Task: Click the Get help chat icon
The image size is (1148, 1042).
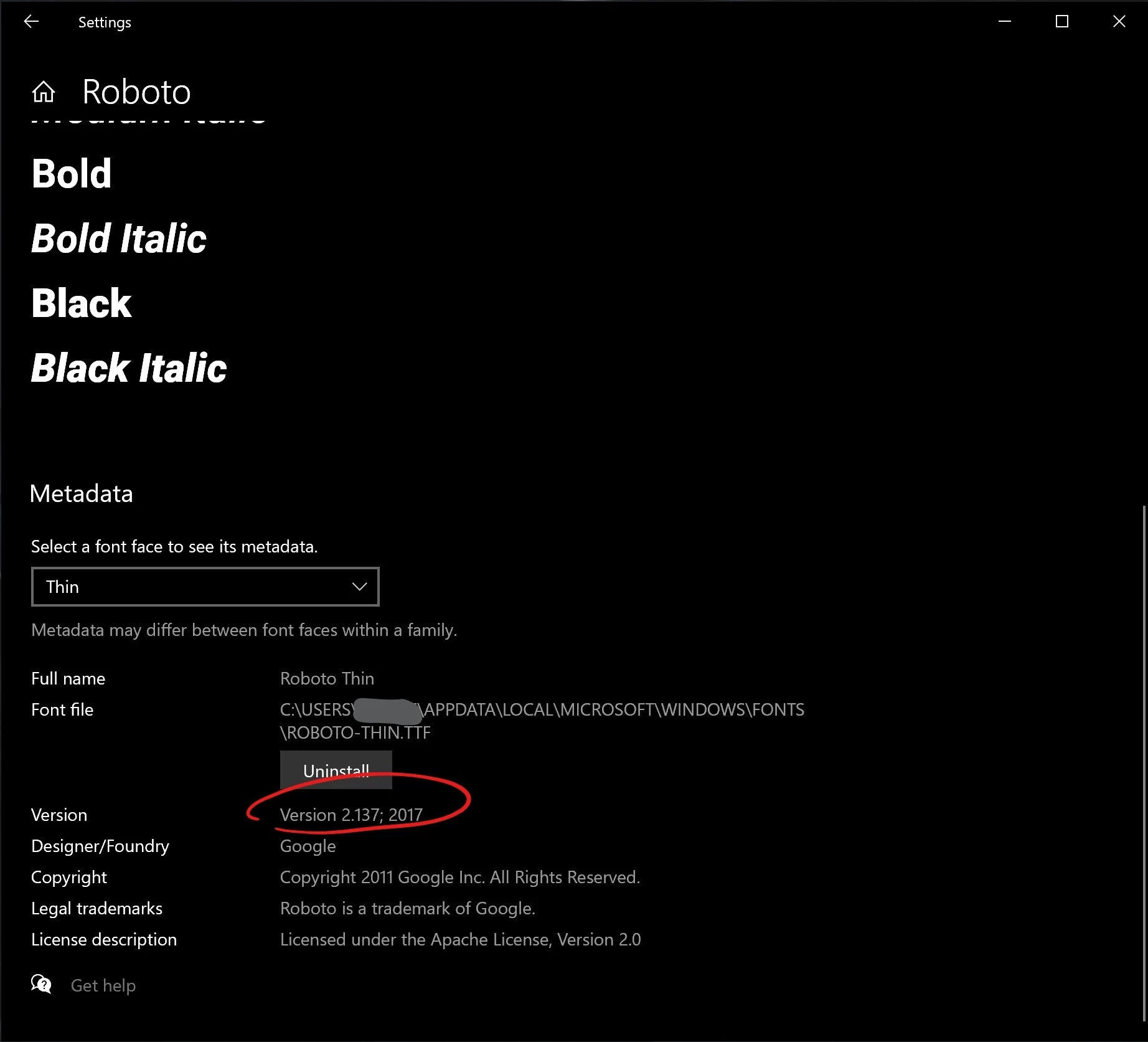Action: point(41,984)
